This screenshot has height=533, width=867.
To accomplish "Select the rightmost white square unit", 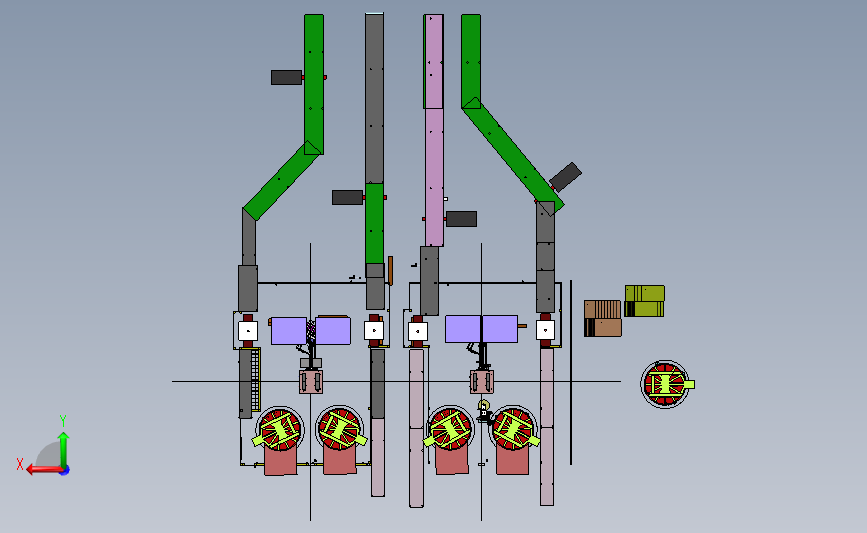I will tap(545, 330).
